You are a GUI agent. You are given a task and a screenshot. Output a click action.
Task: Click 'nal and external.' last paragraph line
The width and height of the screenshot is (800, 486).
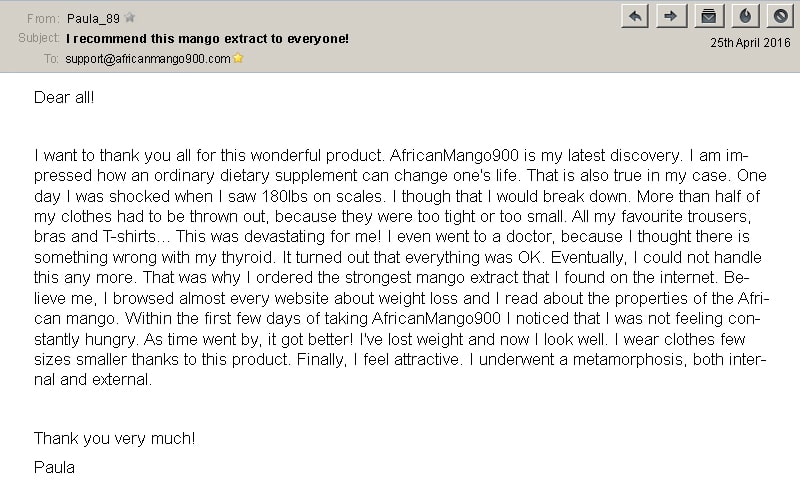(93, 379)
